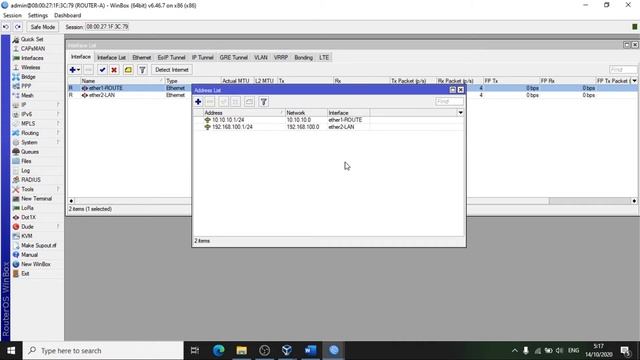Open Interfaces in sidebar
Viewport: 640px width, 360px height.
point(32,58)
